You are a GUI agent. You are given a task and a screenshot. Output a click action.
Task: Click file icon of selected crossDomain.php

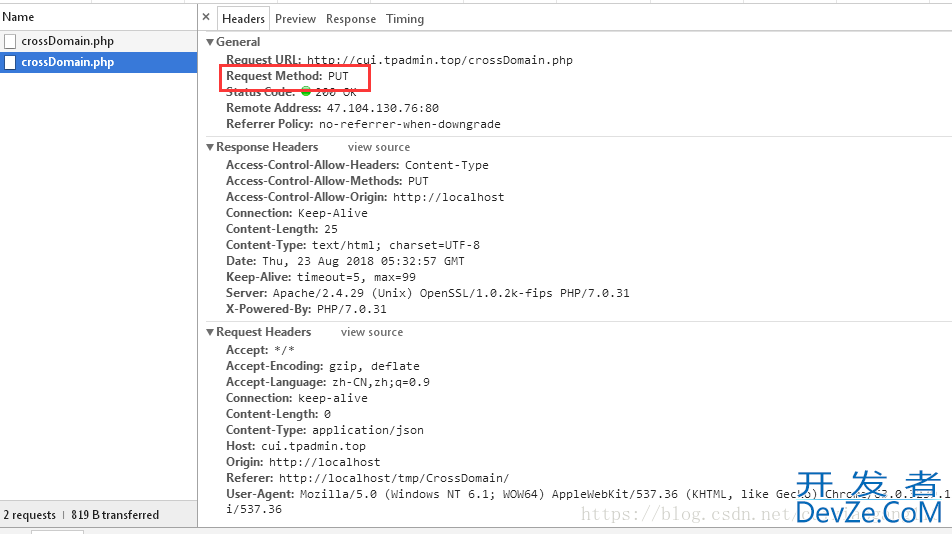tap(10, 62)
